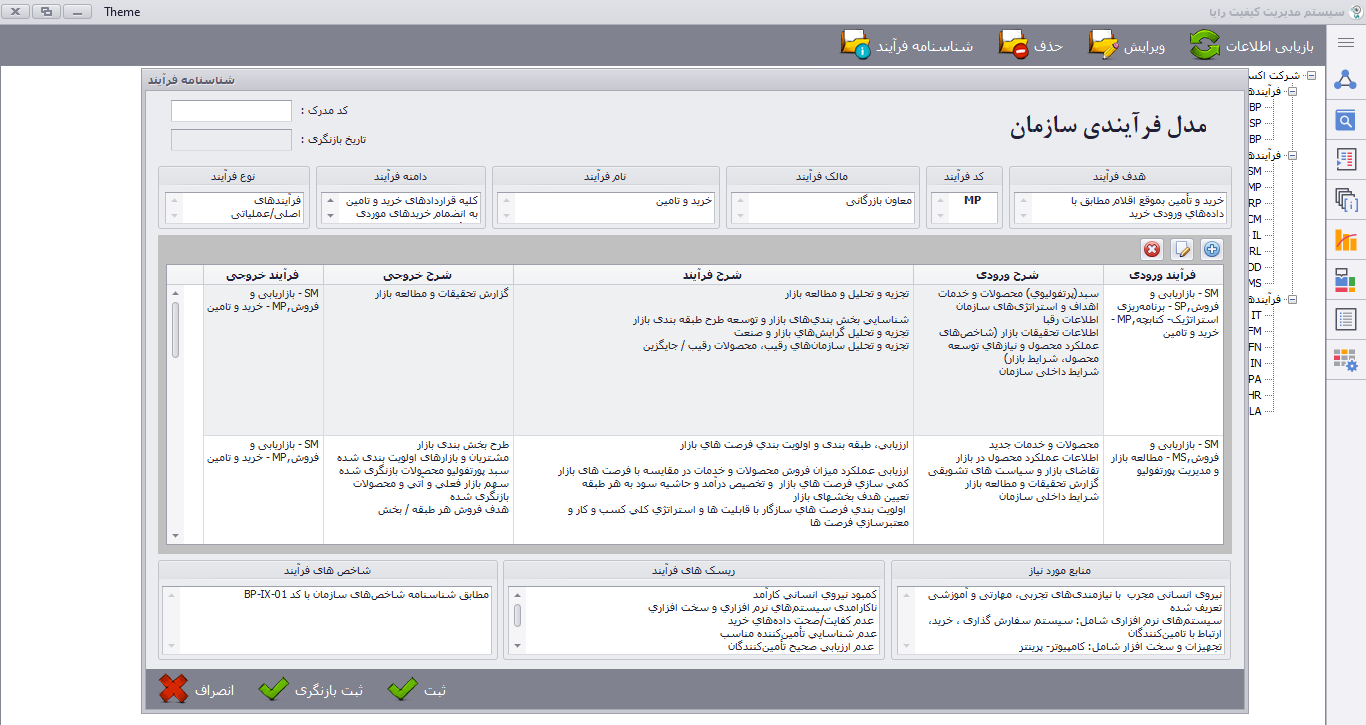Click the grid's vertical scrollbar down arrow
The height and width of the screenshot is (725, 1366).
click(x=176, y=536)
